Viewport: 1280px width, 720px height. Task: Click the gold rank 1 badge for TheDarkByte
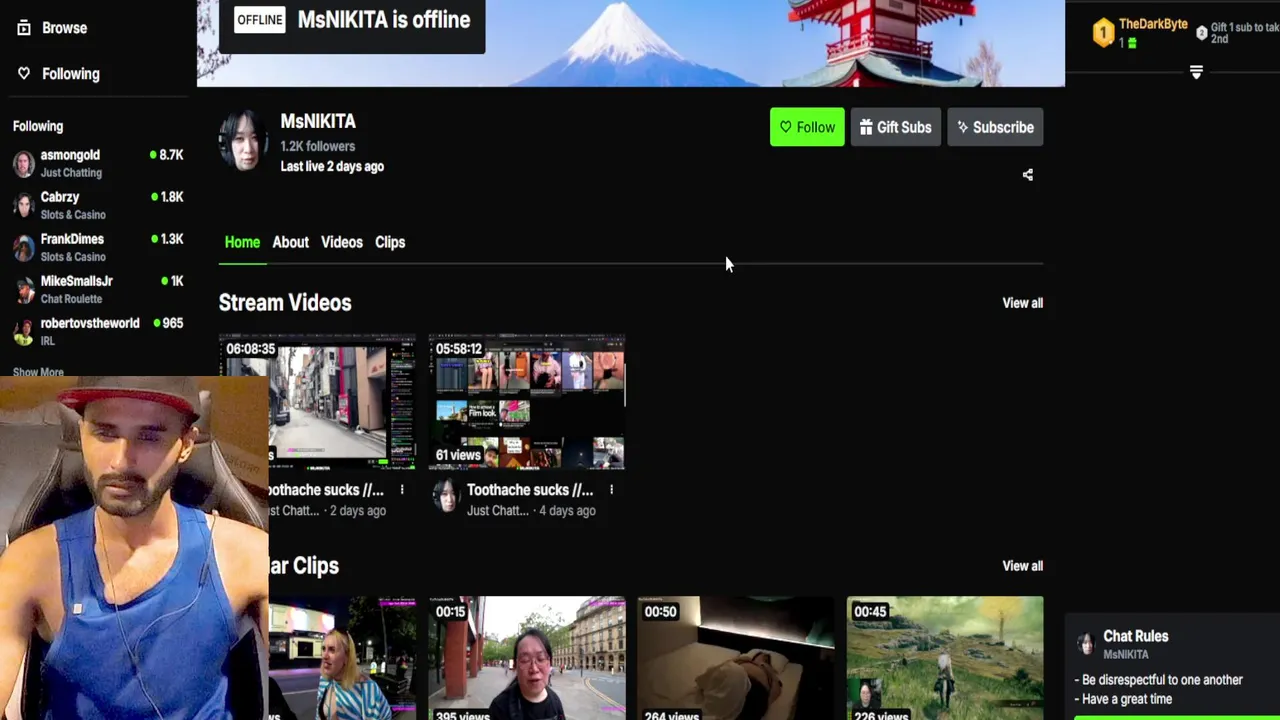coord(1103,33)
